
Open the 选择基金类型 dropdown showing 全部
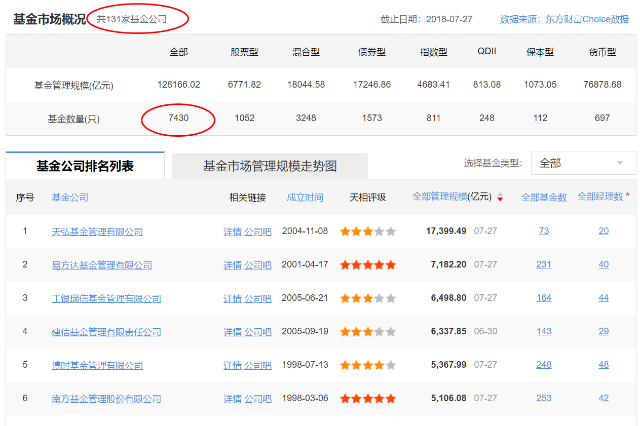click(583, 163)
